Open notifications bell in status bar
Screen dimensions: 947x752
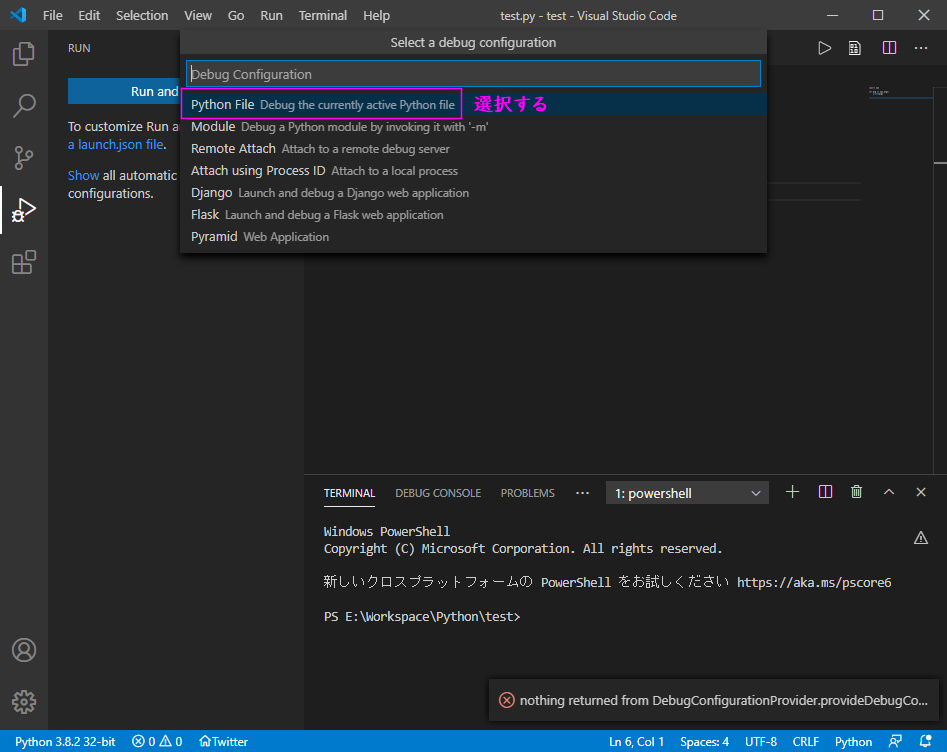click(925, 741)
